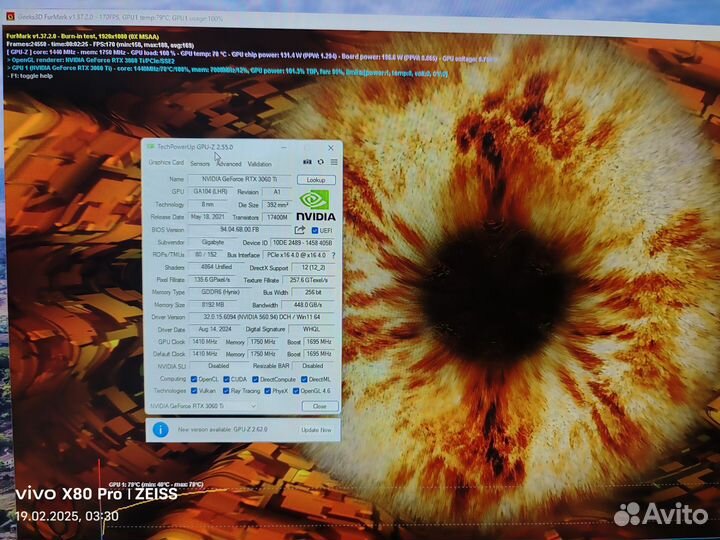Toggle the OpenCL checkbox
720x540 pixels.
coord(194,379)
